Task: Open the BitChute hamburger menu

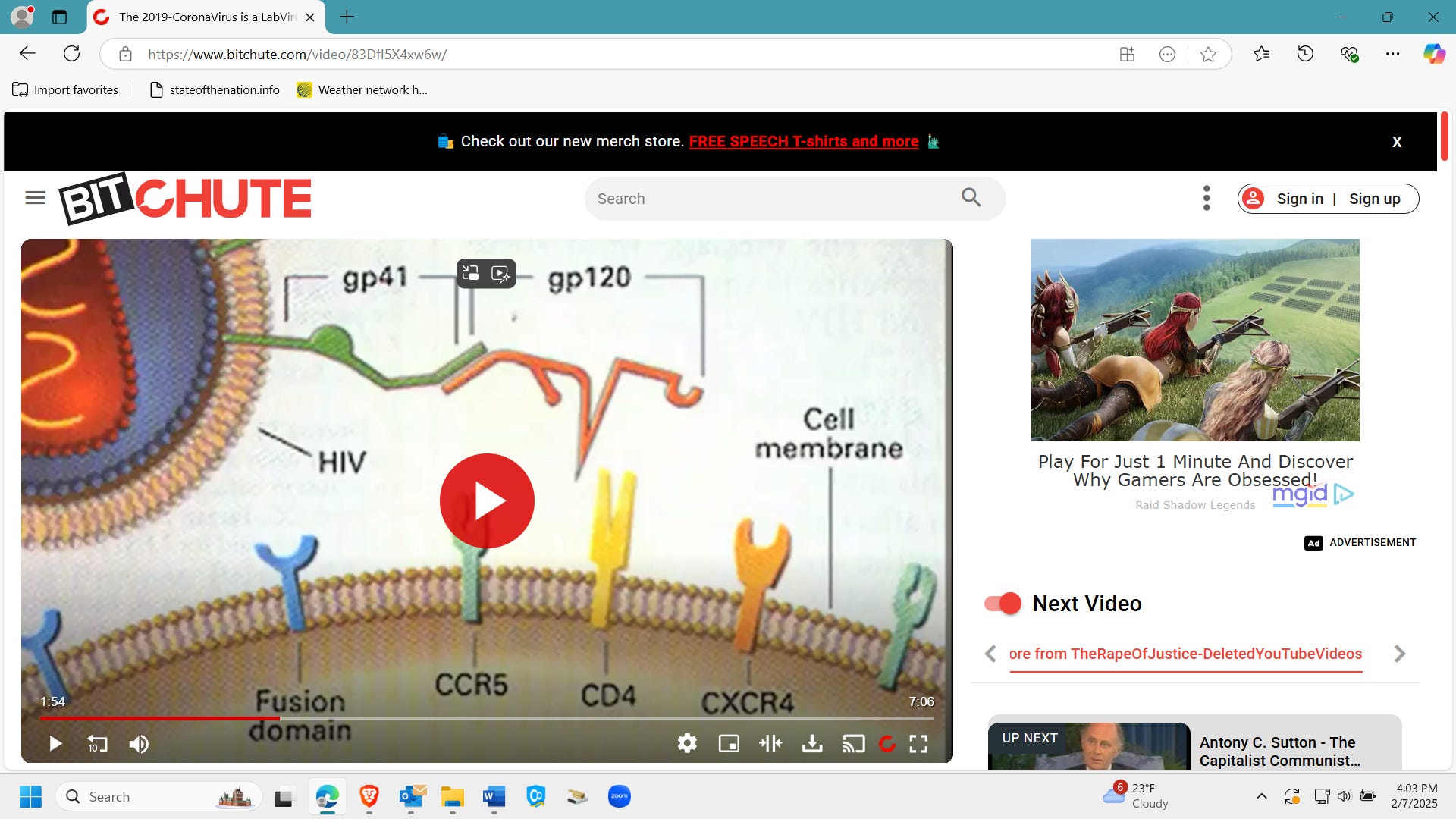Action: point(36,198)
